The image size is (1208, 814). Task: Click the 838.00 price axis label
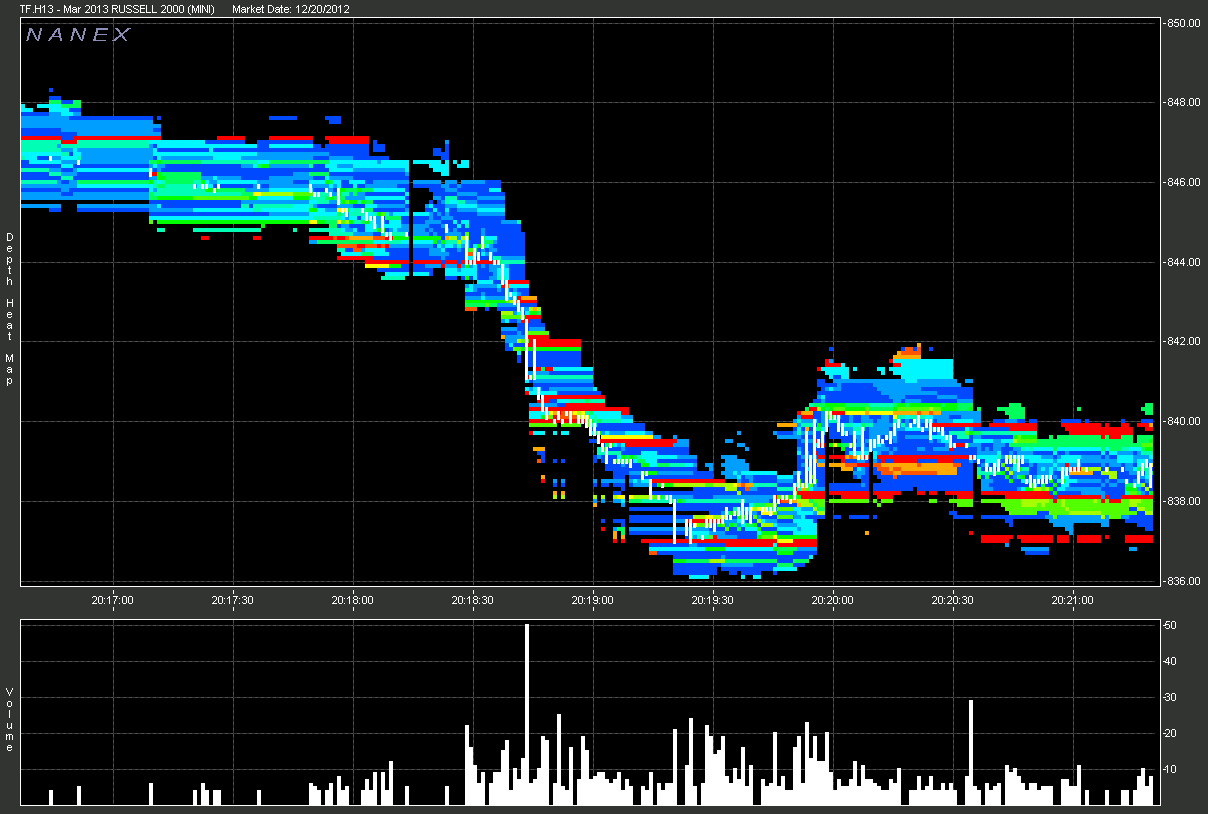click(x=1184, y=501)
